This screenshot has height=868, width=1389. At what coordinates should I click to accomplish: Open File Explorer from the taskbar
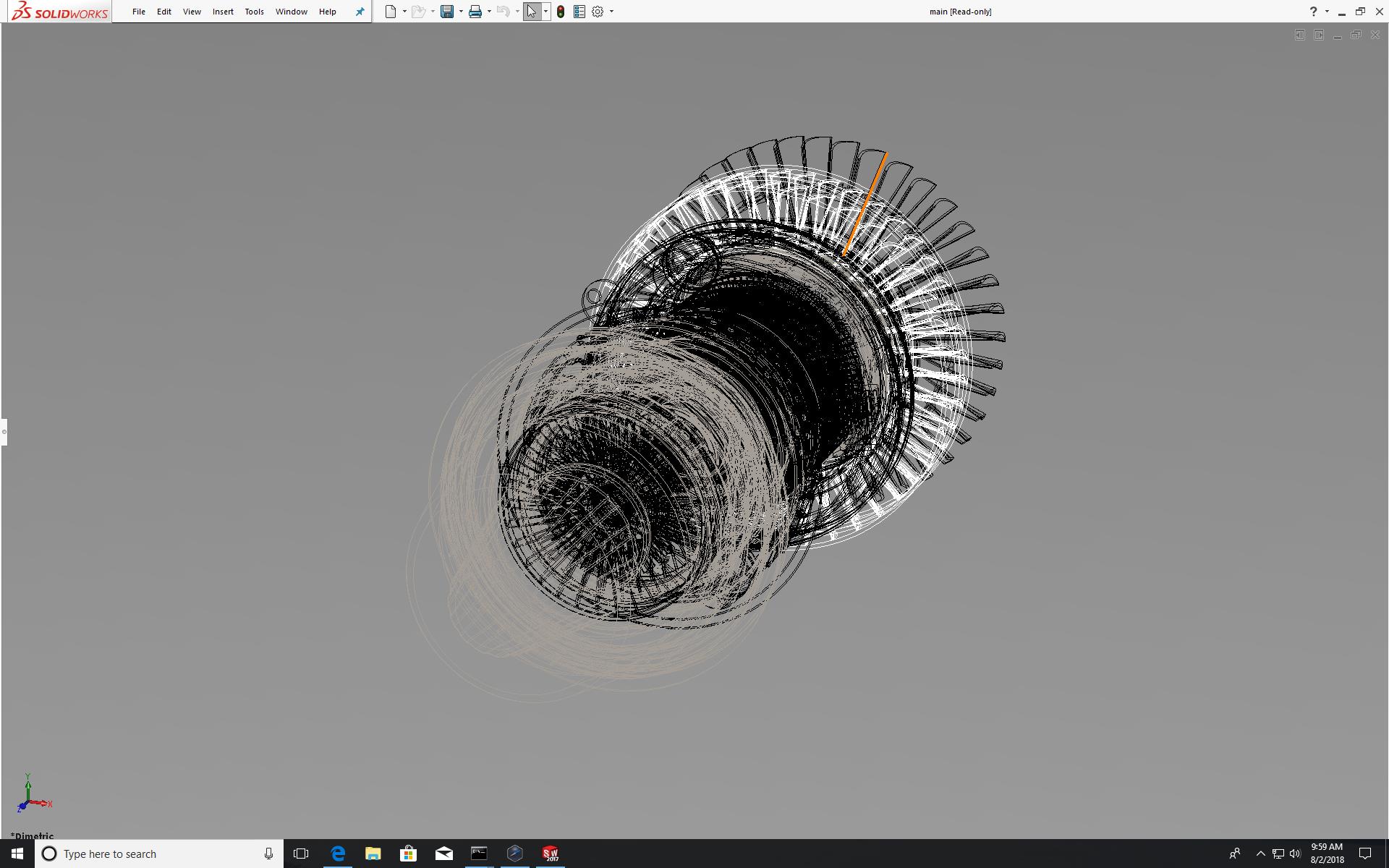click(x=373, y=854)
